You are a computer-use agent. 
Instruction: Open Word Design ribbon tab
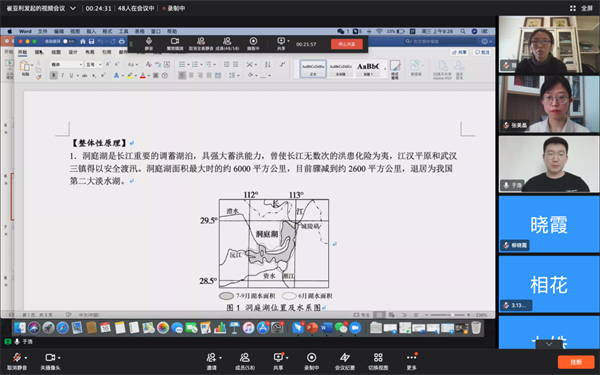[x=73, y=52]
